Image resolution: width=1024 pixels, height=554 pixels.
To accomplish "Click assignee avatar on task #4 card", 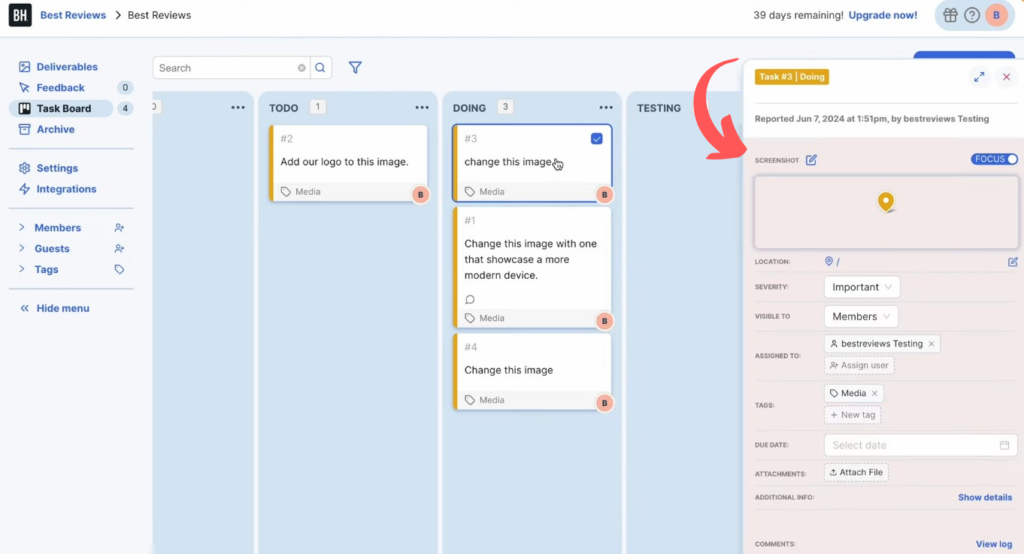I will coord(605,403).
